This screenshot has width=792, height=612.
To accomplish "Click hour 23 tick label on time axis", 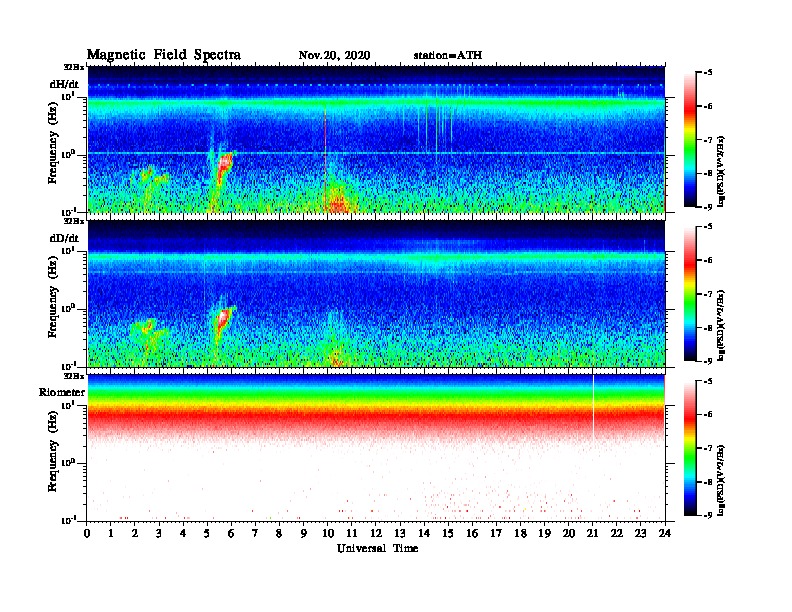I will point(640,533).
